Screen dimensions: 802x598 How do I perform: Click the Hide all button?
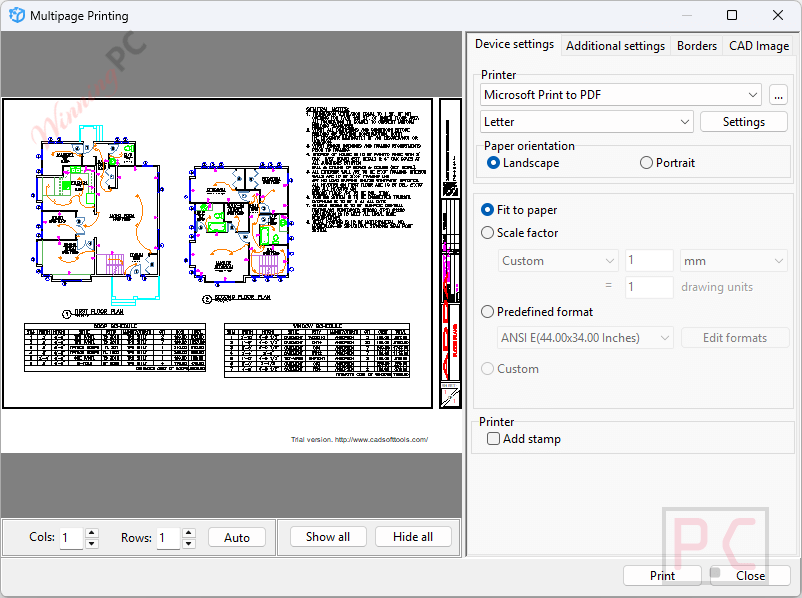(413, 537)
